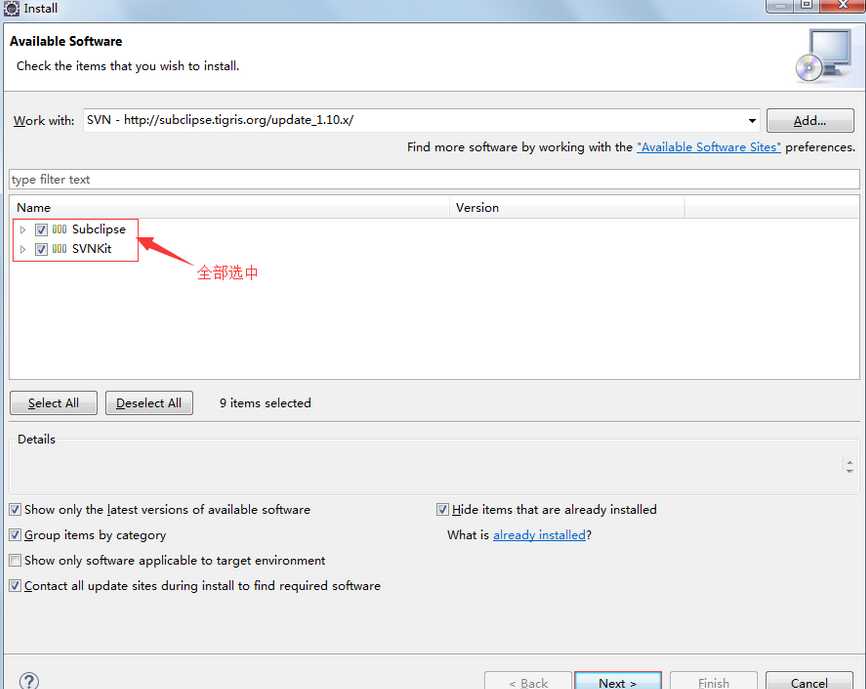Expand the SVNKit tree node
Image resolution: width=866 pixels, height=689 pixels.
point(23,250)
